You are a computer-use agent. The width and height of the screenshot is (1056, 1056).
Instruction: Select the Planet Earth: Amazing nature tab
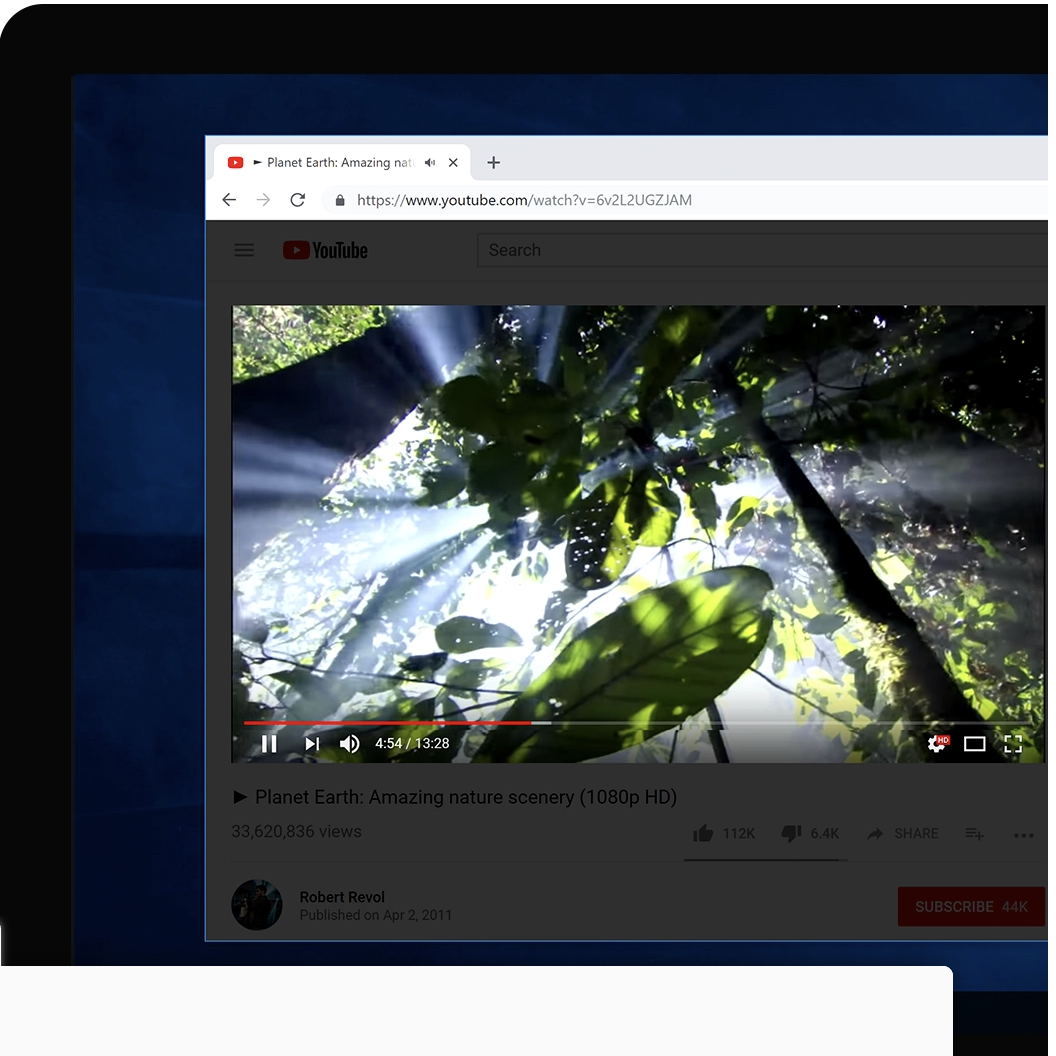pos(342,162)
